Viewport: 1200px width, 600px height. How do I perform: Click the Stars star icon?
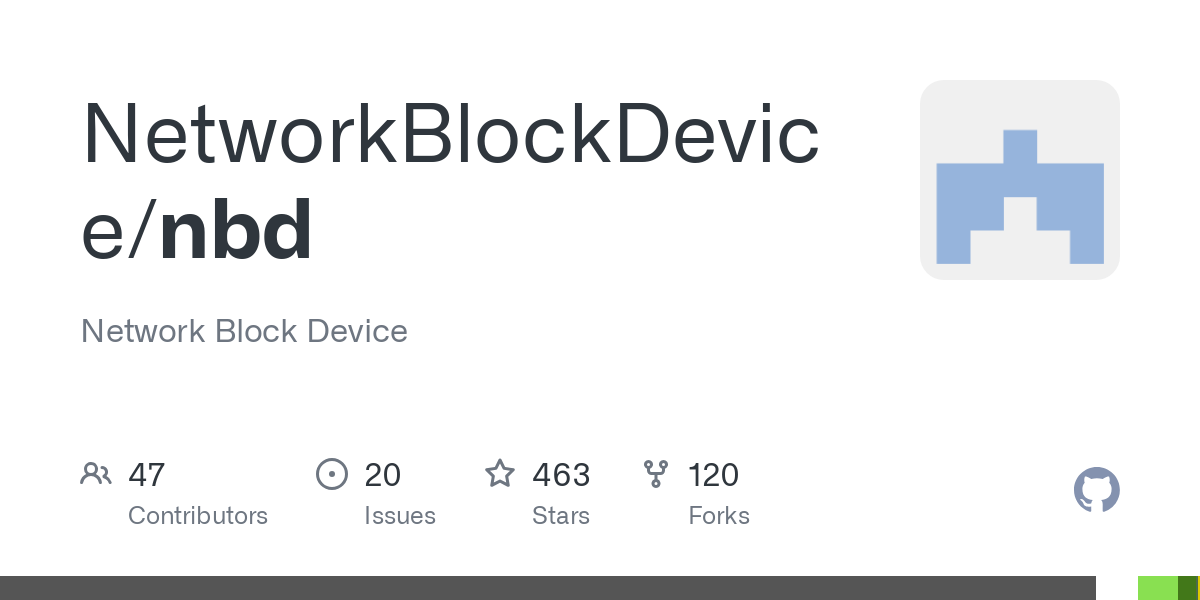[x=500, y=473]
